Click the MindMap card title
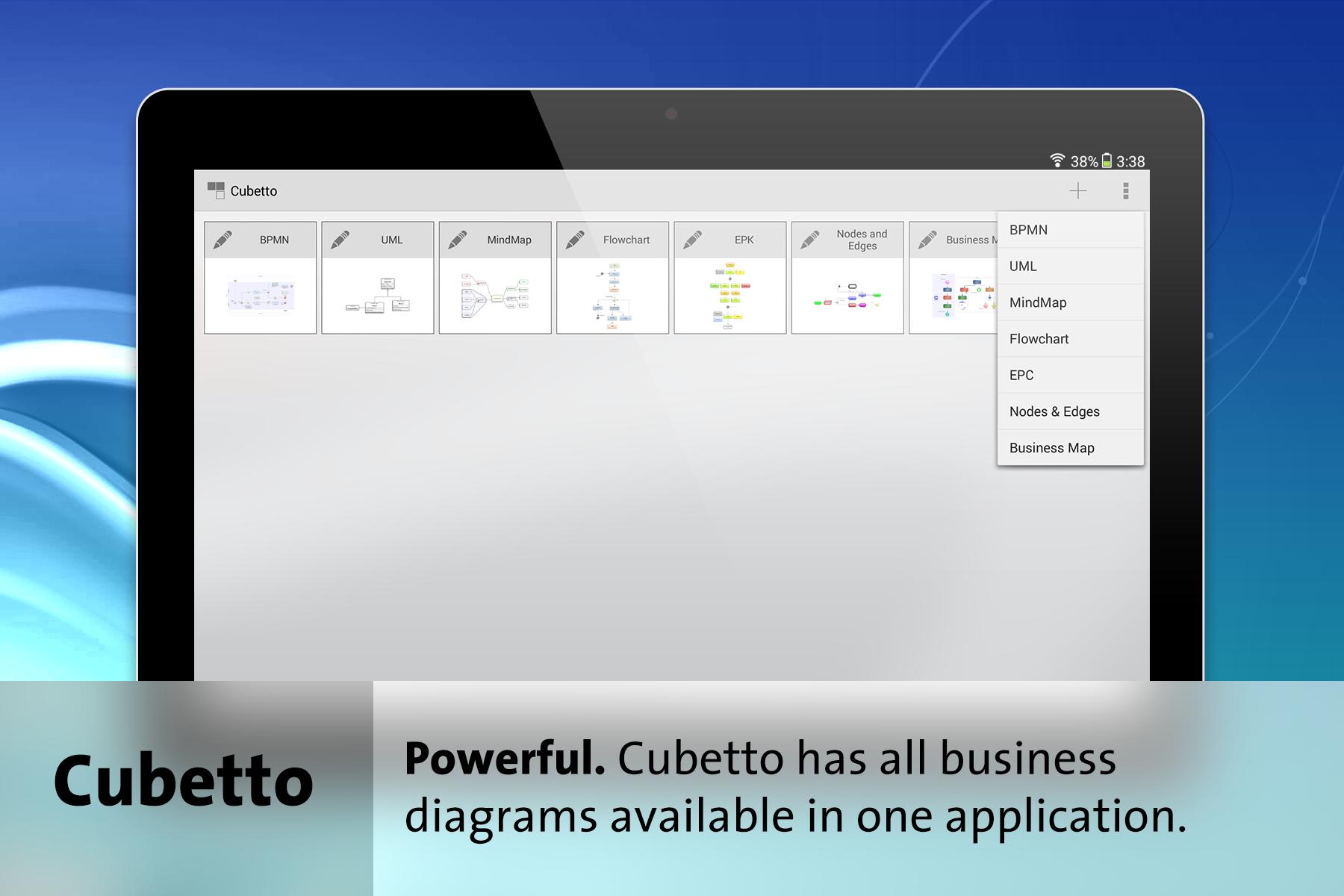The image size is (1344, 896). pos(509,240)
